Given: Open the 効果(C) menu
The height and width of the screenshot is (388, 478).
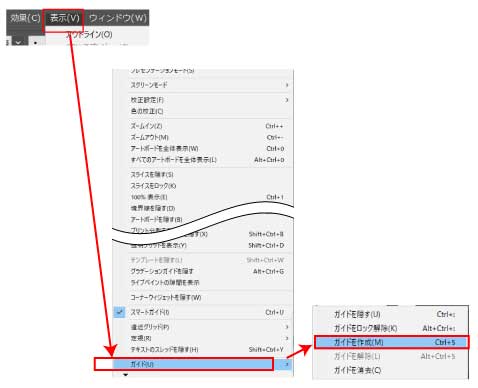Looking at the screenshot, I should (x=25, y=18).
